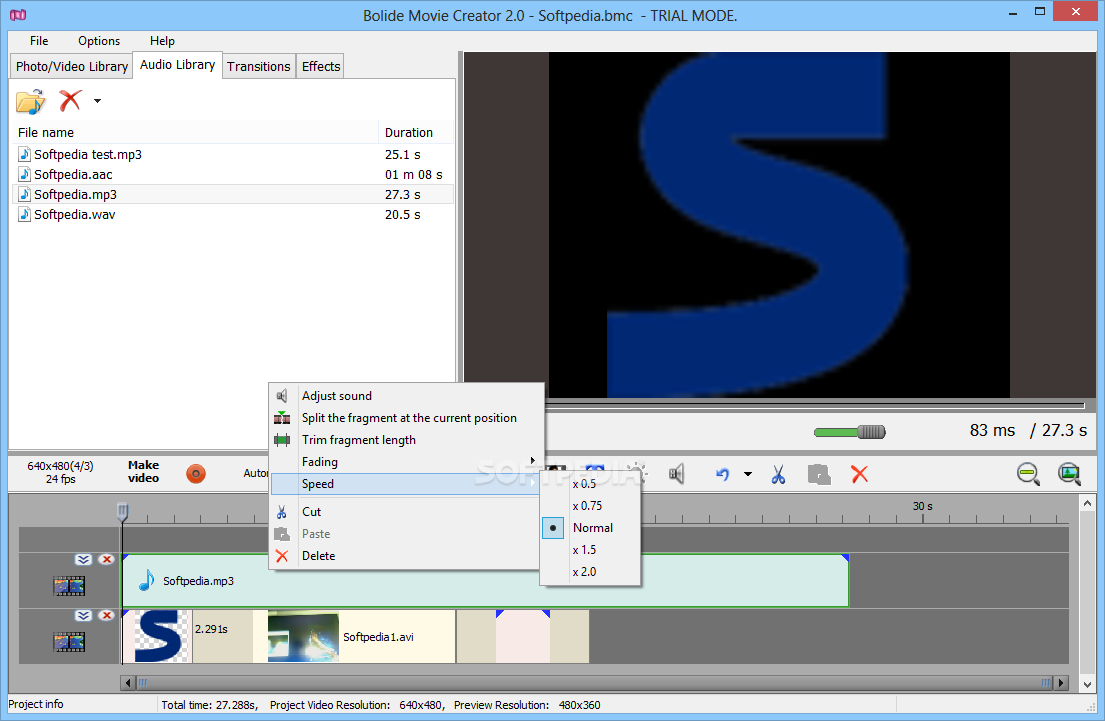Click the pink transition block on video track
The image size is (1105, 721).
pos(522,636)
